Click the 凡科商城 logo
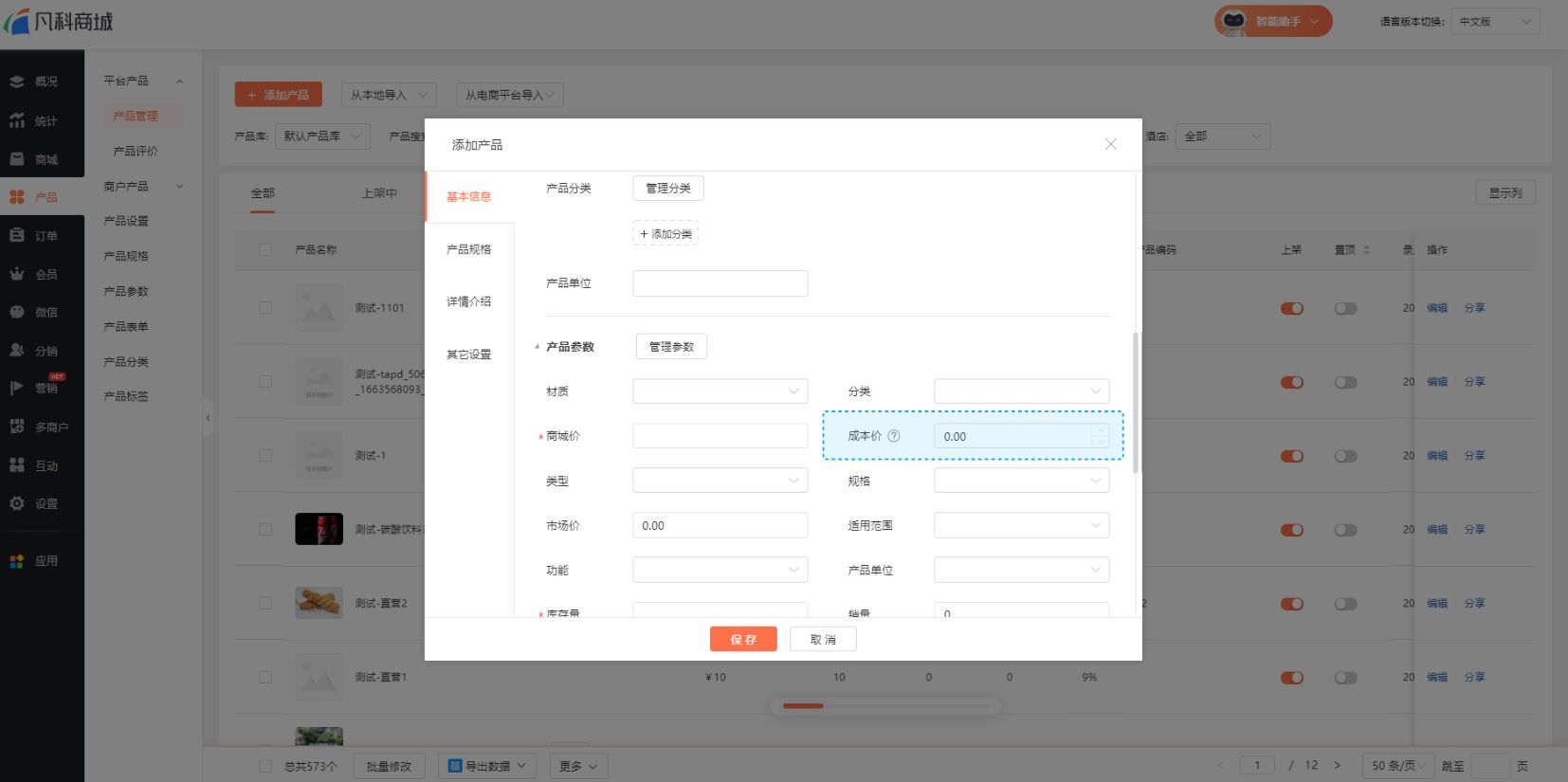Image resolution: width=1568 pixels, height=782 pixels. (x=59, y=21)
